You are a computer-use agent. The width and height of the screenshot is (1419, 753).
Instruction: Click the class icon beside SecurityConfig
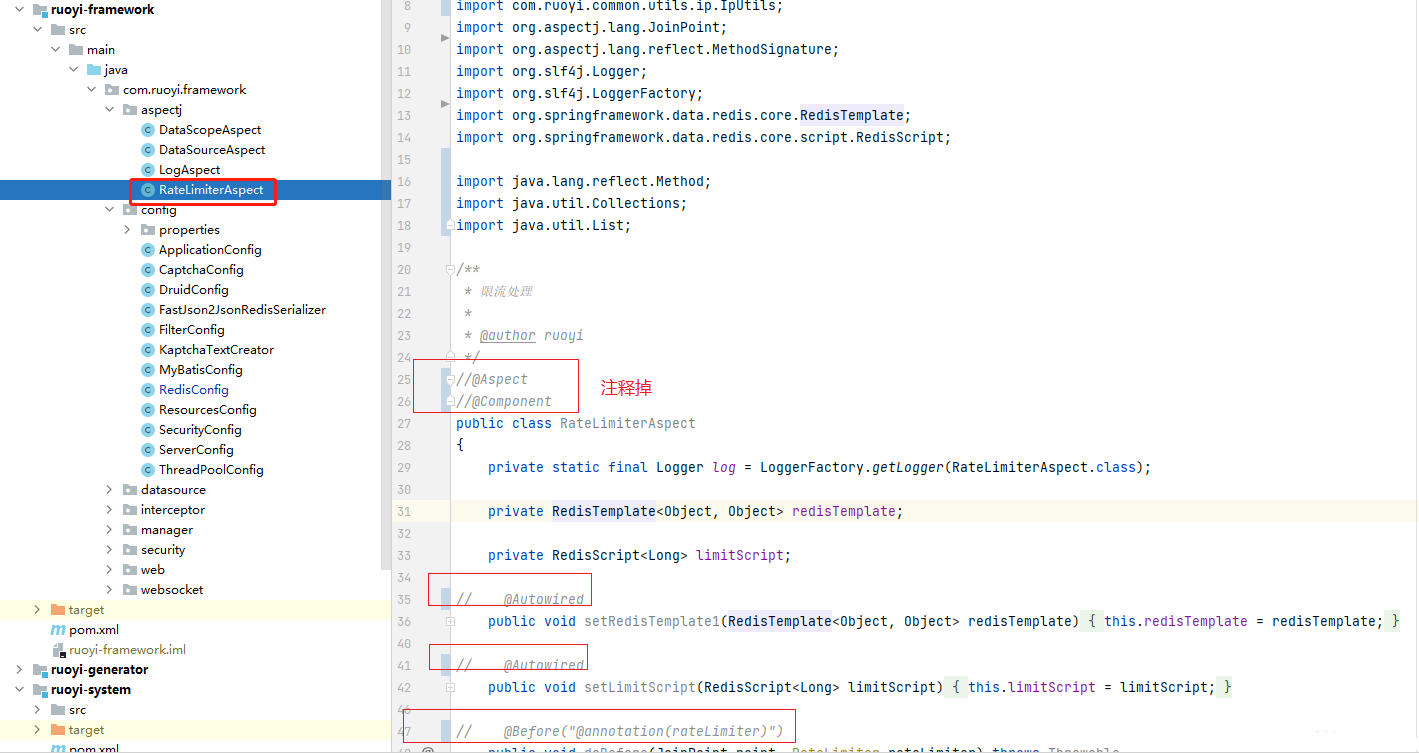pos(148,430)
